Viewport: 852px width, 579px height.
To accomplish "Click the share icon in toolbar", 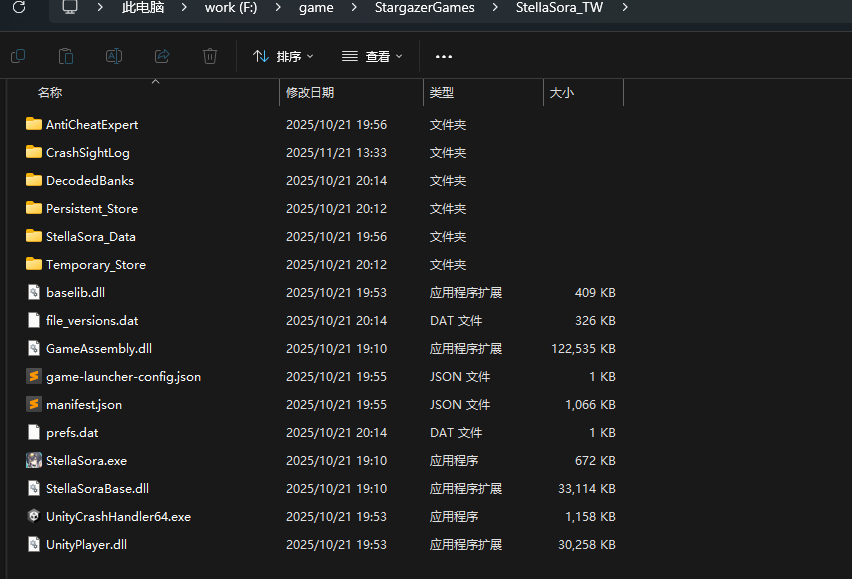I will coord(162,56).
